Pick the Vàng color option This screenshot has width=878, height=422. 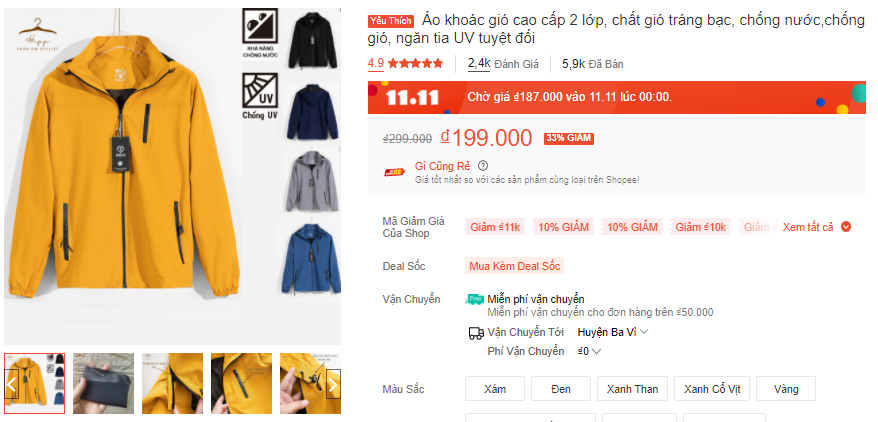pyautogui.click(x=786, y=389)
